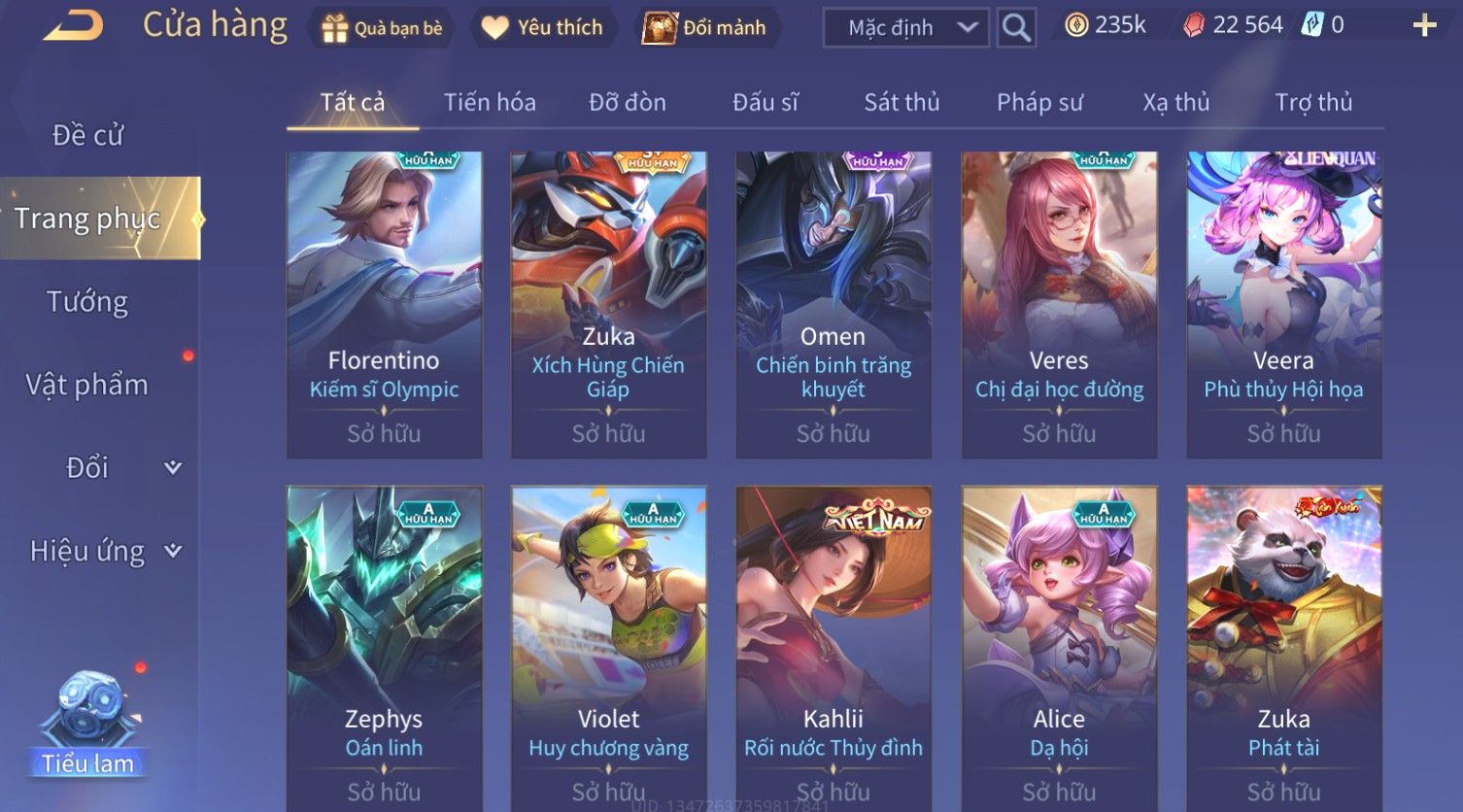Open the Yêu thích favorites heart

tap(494, 28)
